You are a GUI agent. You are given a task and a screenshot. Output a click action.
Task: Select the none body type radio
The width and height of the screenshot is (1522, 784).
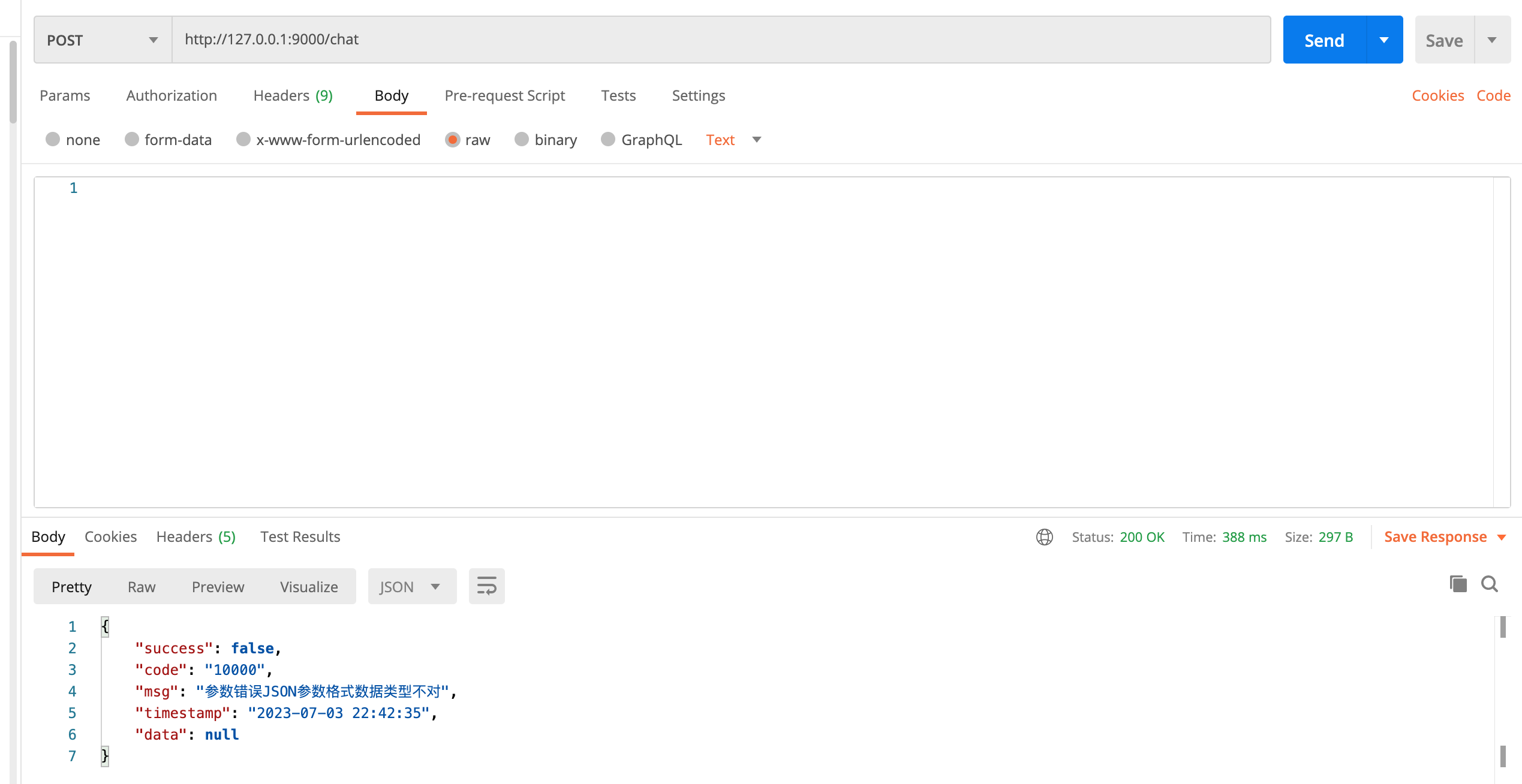pos(53,140)
